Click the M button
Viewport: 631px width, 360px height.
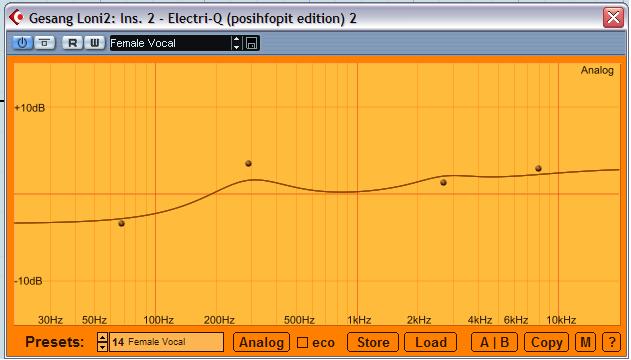(x=586, y=342)
